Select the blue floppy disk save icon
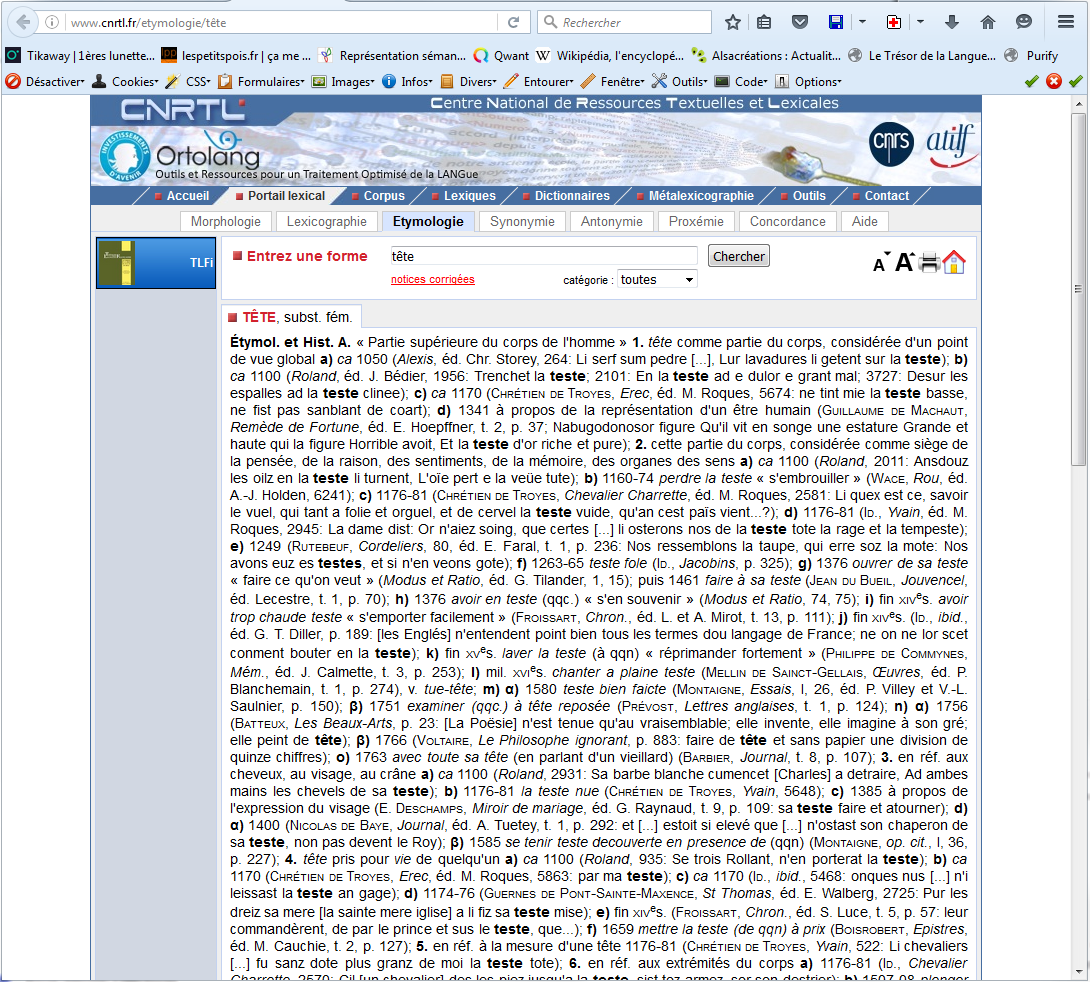Screen dimensions: 1090x982 pyautogui.click(x=836, y=22)
